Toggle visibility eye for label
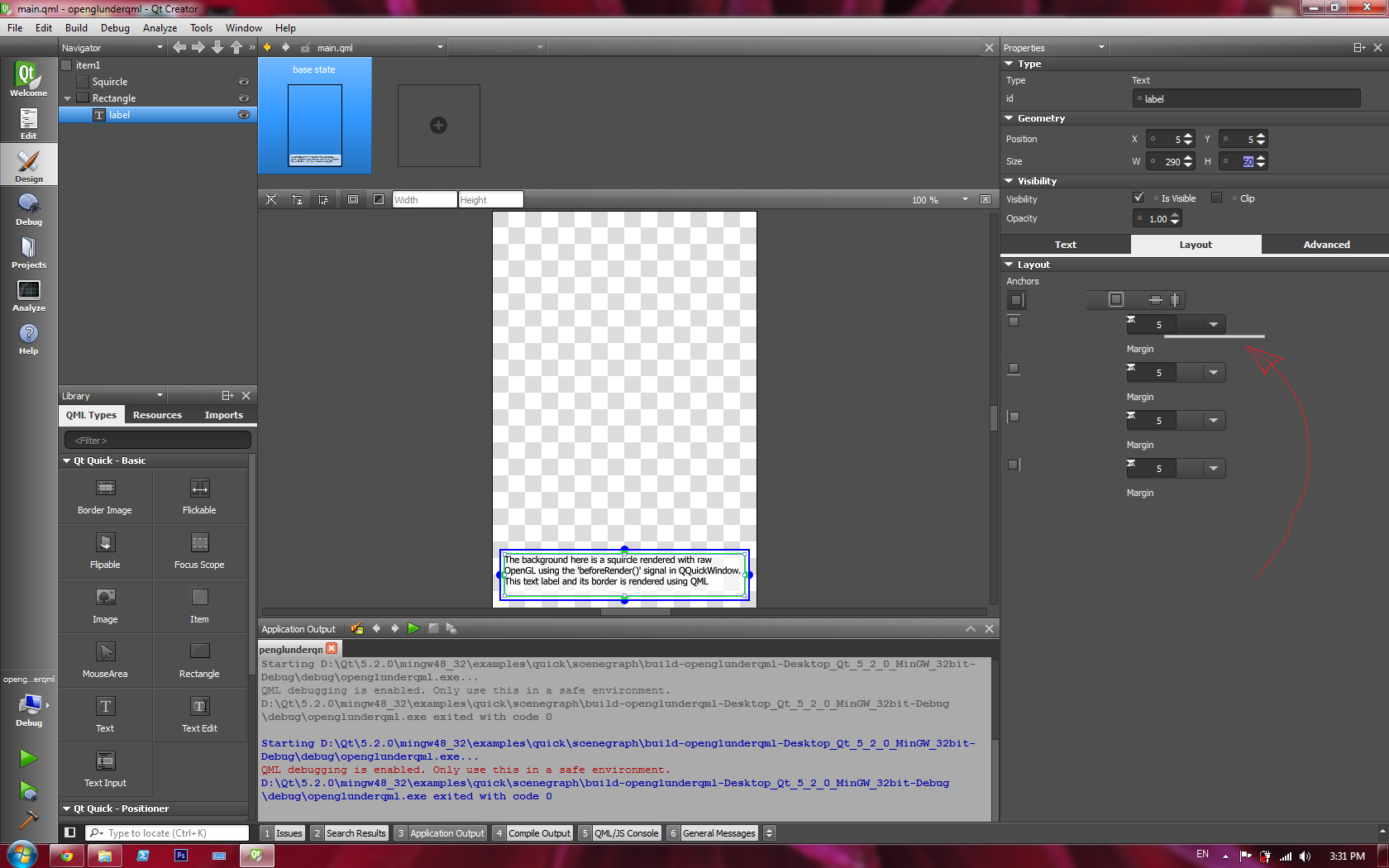Screen dimensions: 1389x868 coord(244,115)
